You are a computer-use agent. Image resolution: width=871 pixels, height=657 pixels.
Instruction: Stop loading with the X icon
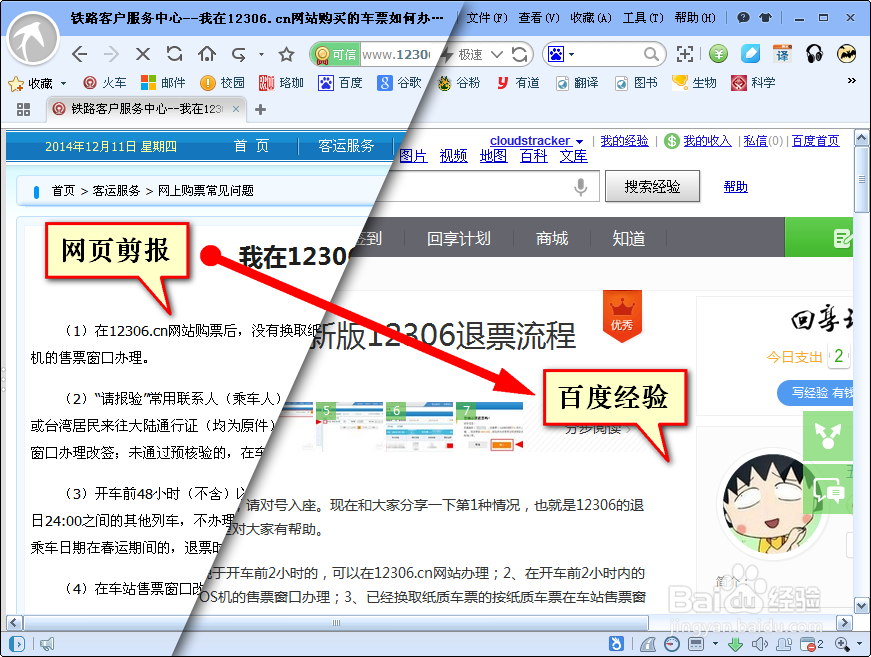143,54
